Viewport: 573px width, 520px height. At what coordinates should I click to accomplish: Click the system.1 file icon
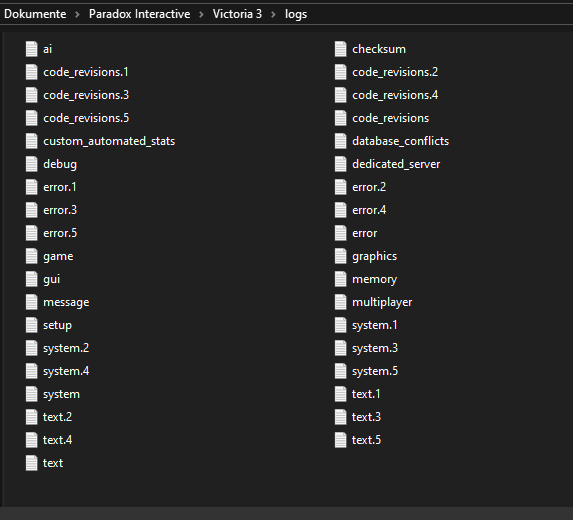click(341, 325)
